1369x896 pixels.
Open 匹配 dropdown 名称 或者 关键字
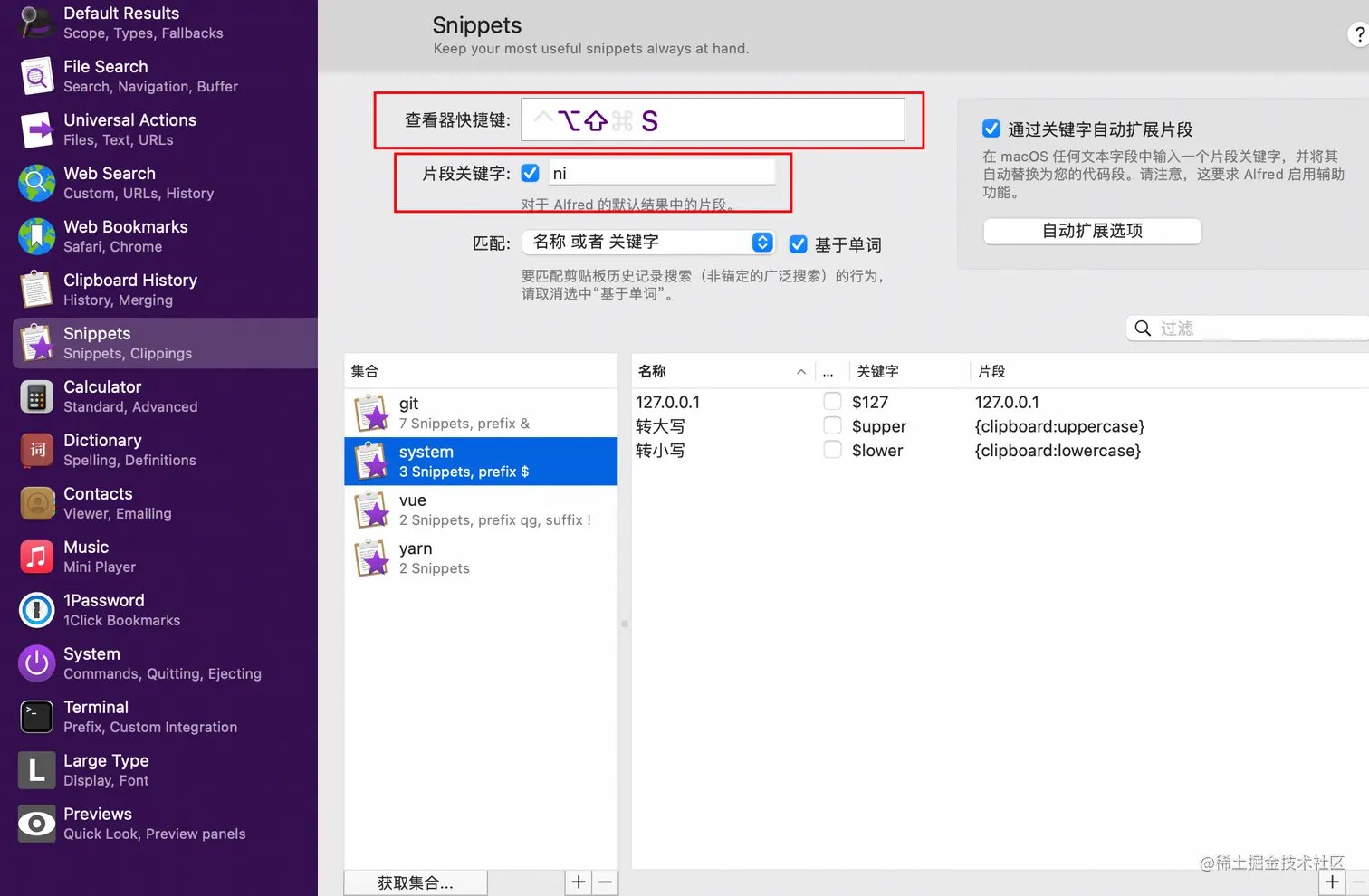coord(649,242)
